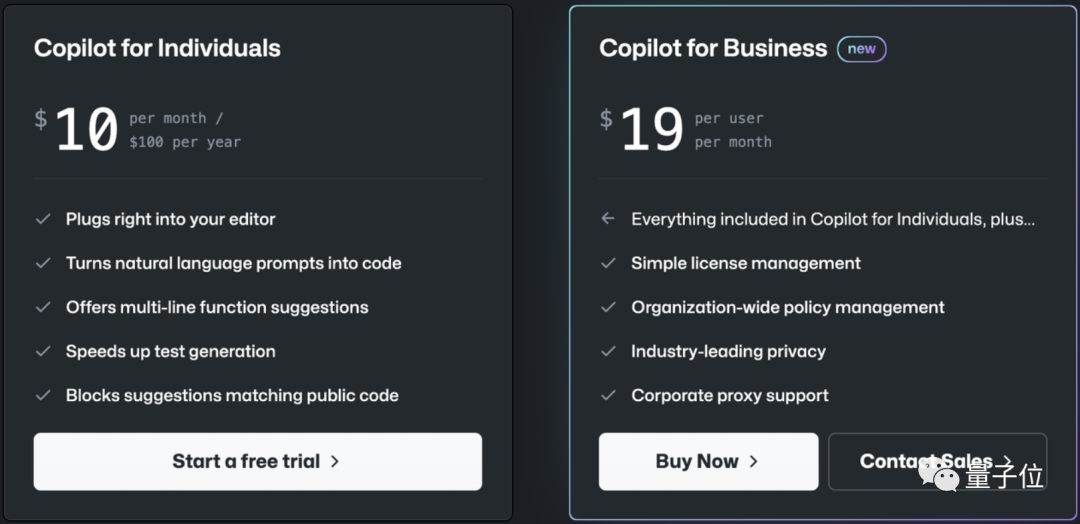Click the $19 per user price
1080x524 pixels.
click(x=652, y=131)
